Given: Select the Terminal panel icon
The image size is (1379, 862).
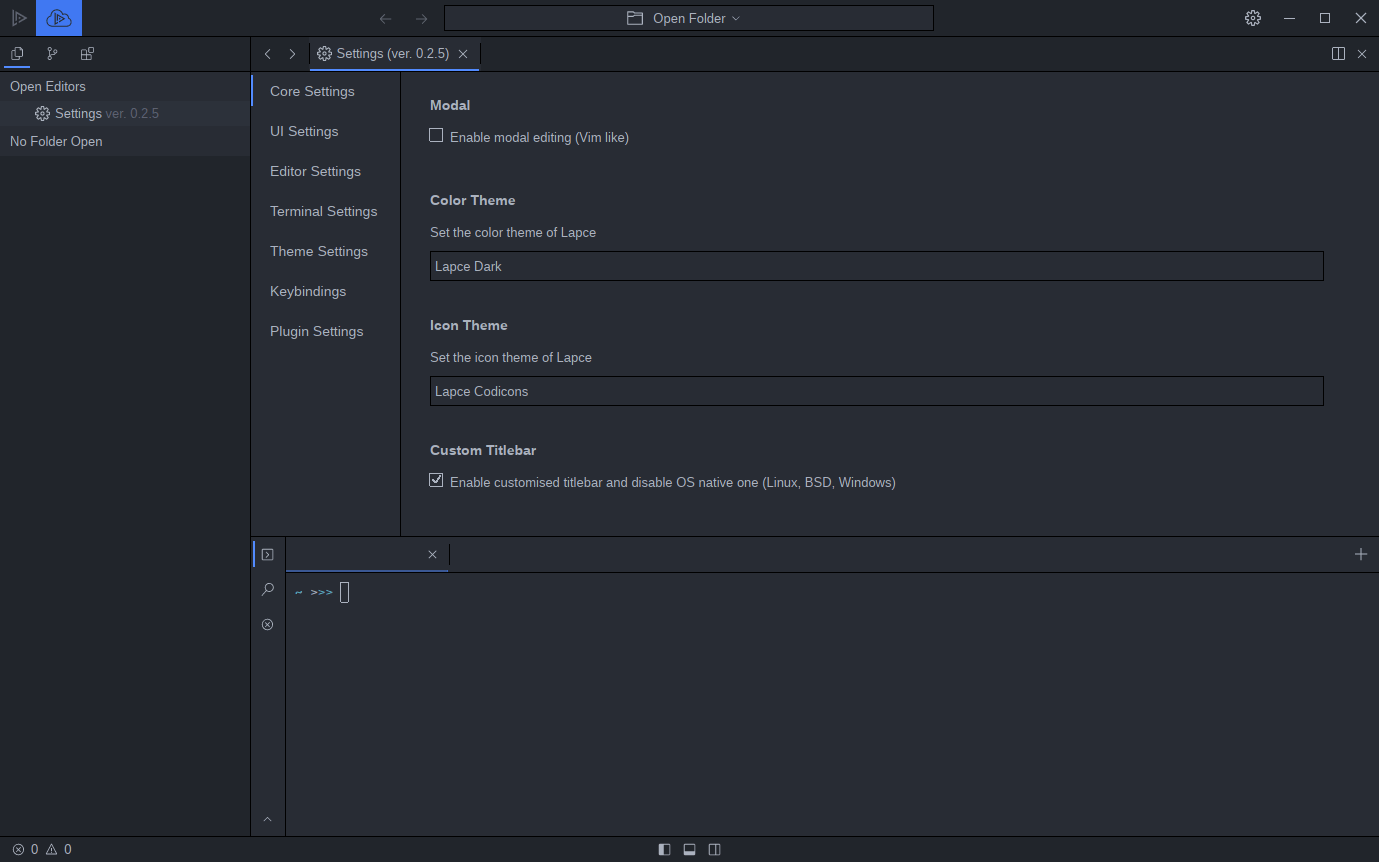Looking at the screenshot, I should tap(267, 554).
